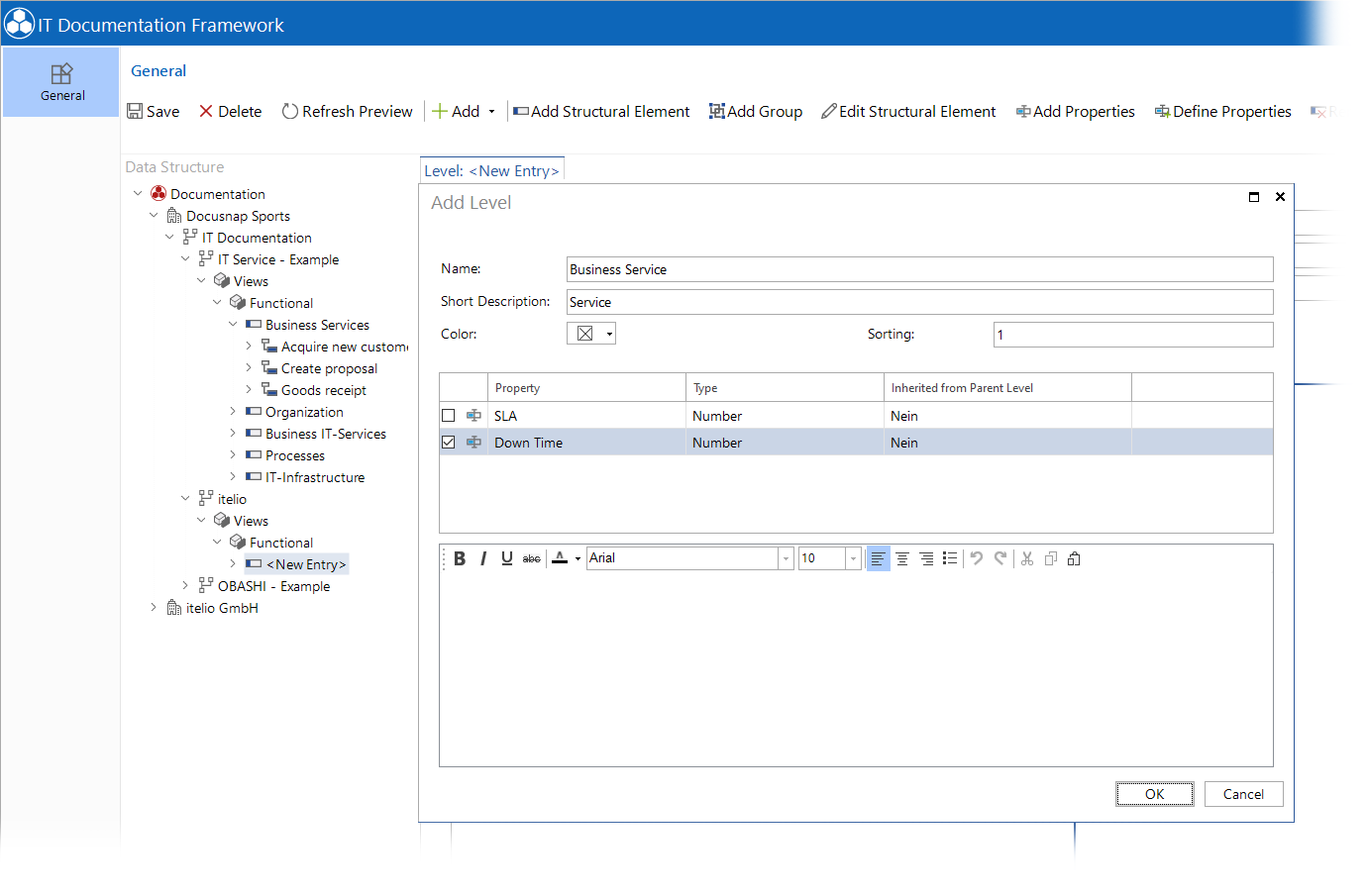Click the copy icon in editor toolbar
1367x896 pixels.
[1051, 558]
